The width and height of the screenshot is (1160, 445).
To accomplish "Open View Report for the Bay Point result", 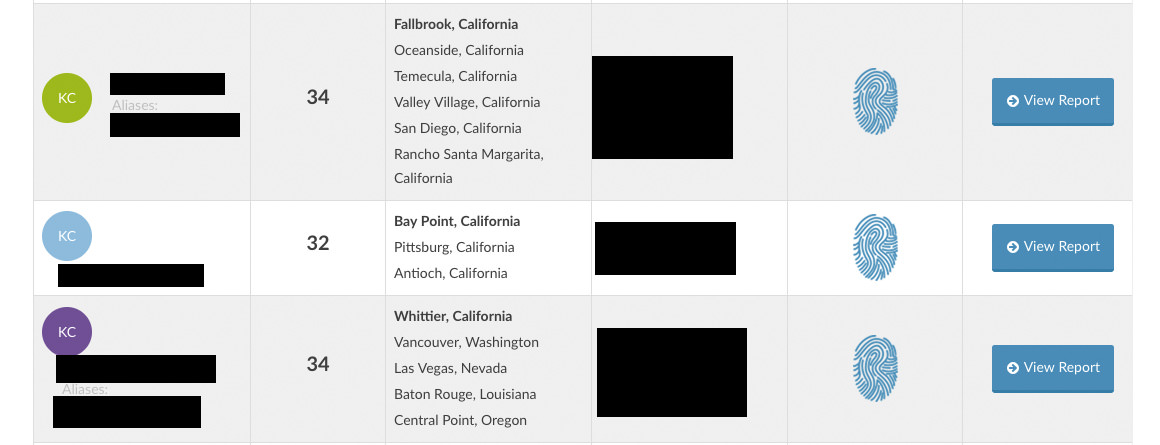I will tap(1052, 247).
